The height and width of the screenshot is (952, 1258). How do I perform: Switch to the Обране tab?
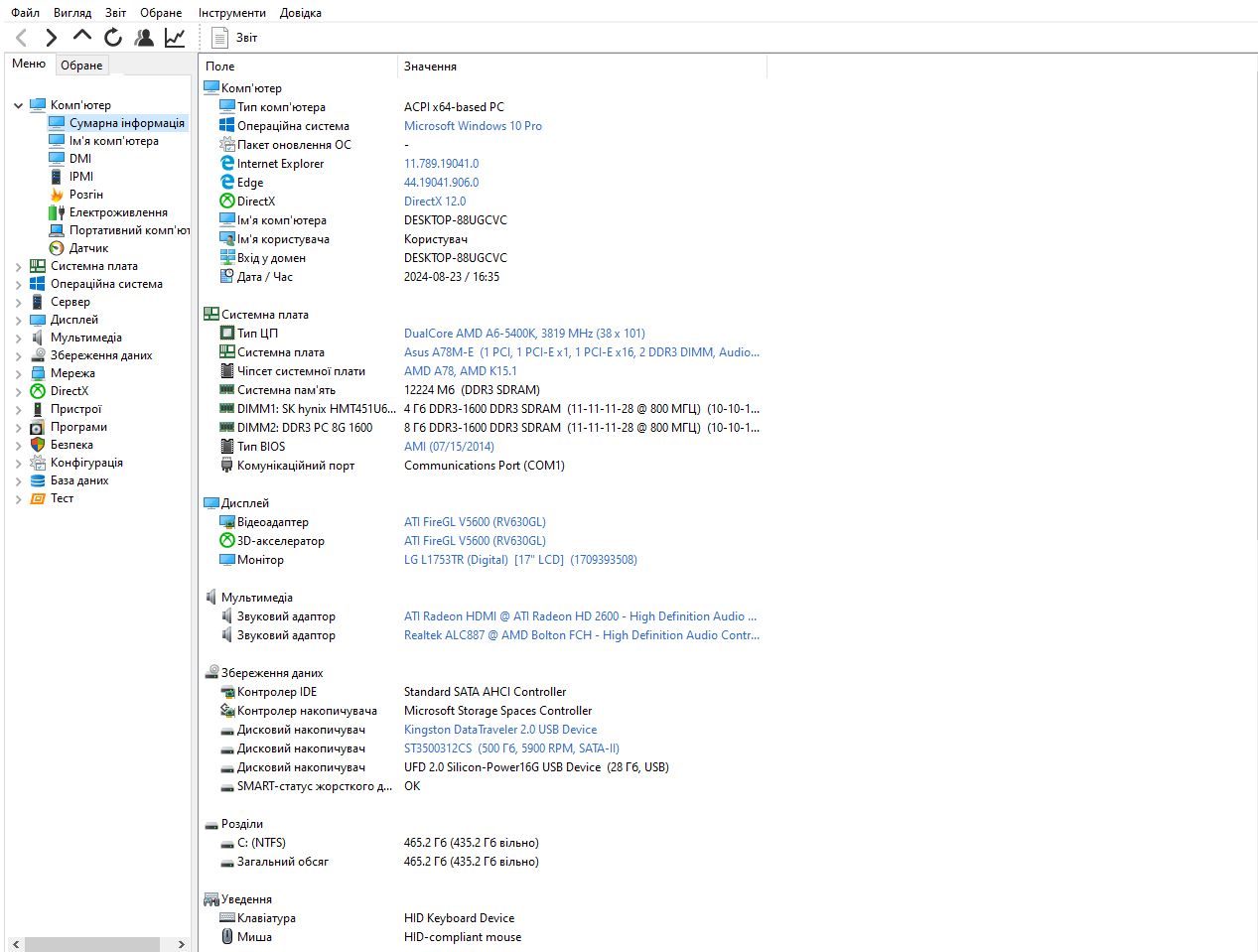[81, 66]
